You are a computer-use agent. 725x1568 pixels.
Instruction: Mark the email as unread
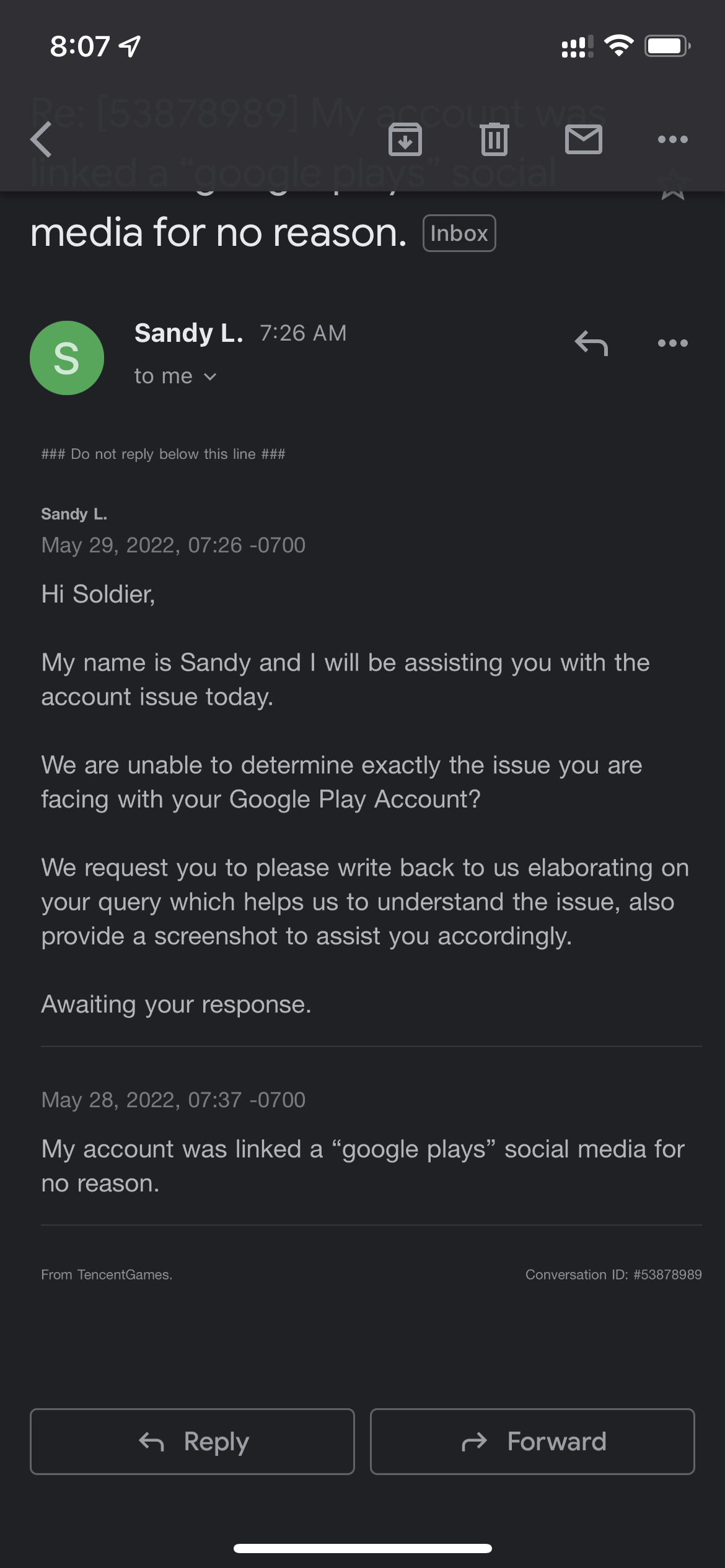(583, 139)
